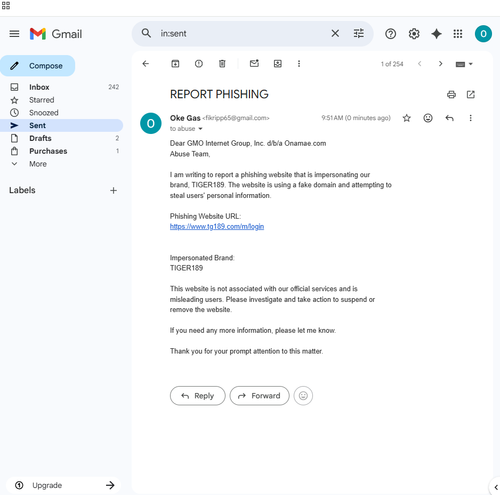Click the Forward button
Image resolution: width=500 pixels, height=495 pixels.
259,396
